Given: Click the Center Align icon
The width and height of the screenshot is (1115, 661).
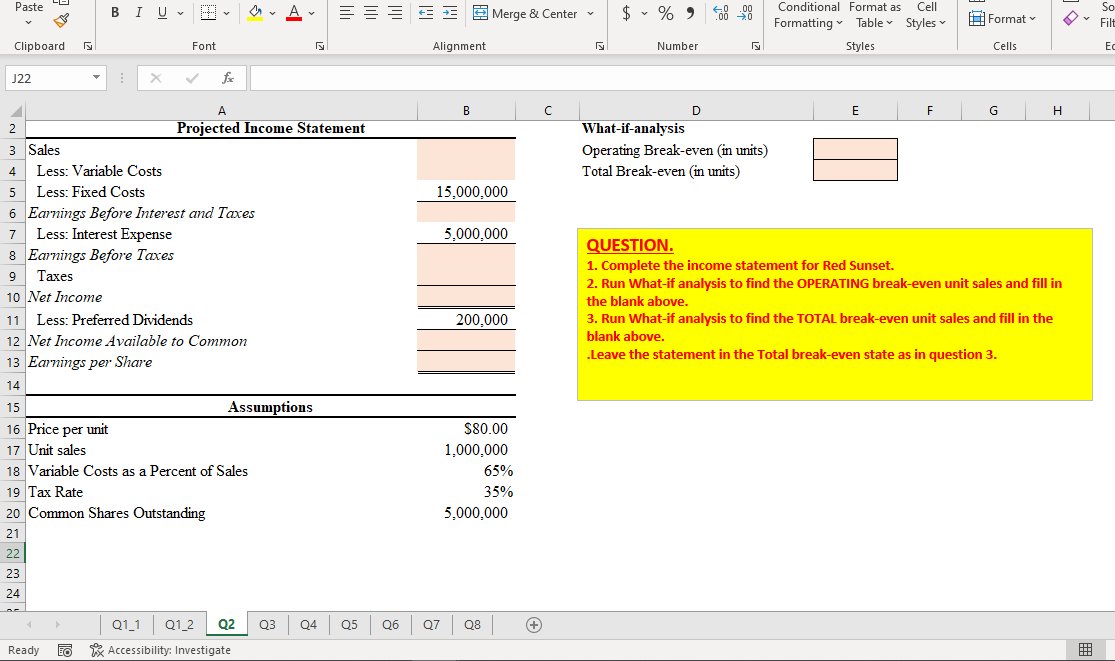Looking at the screenshot, I should pyautogui.click(x=370, y=12).
